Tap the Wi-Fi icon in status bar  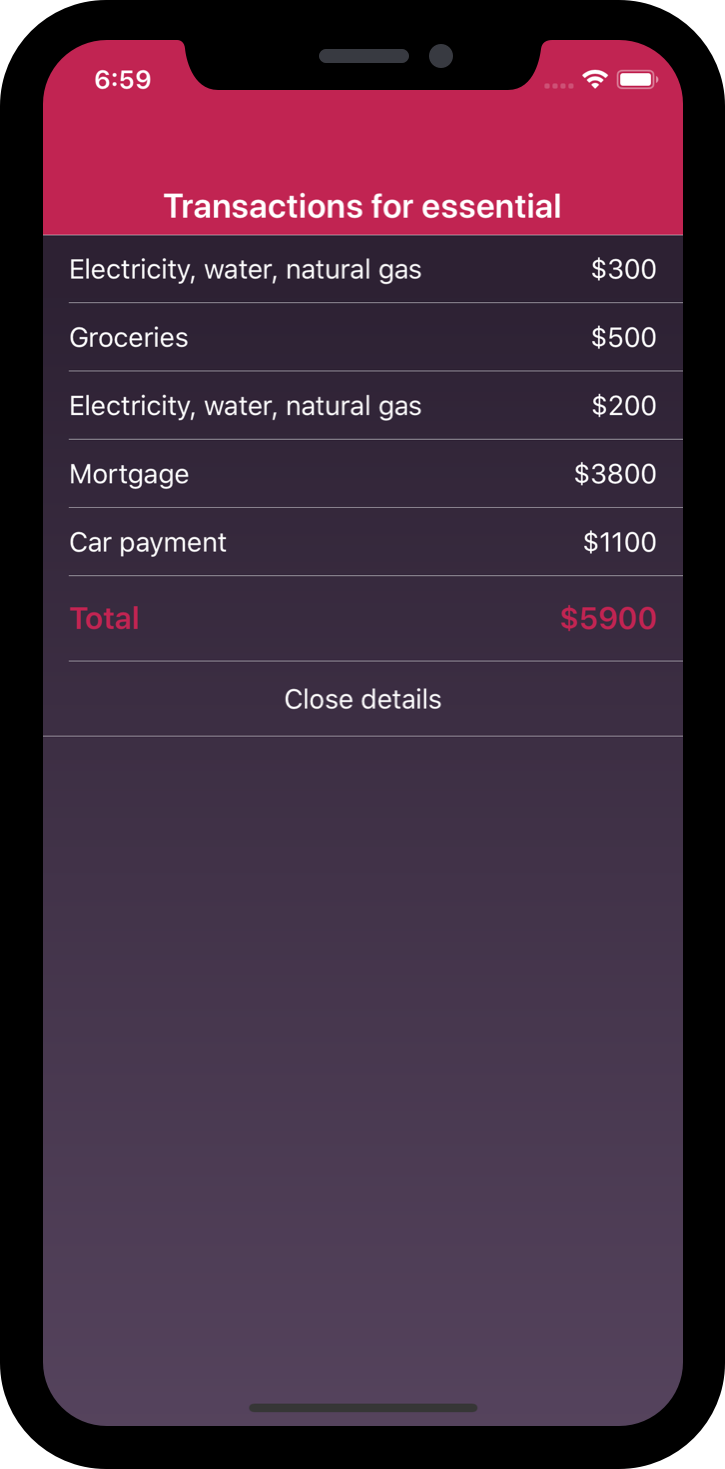coord(595,80)
